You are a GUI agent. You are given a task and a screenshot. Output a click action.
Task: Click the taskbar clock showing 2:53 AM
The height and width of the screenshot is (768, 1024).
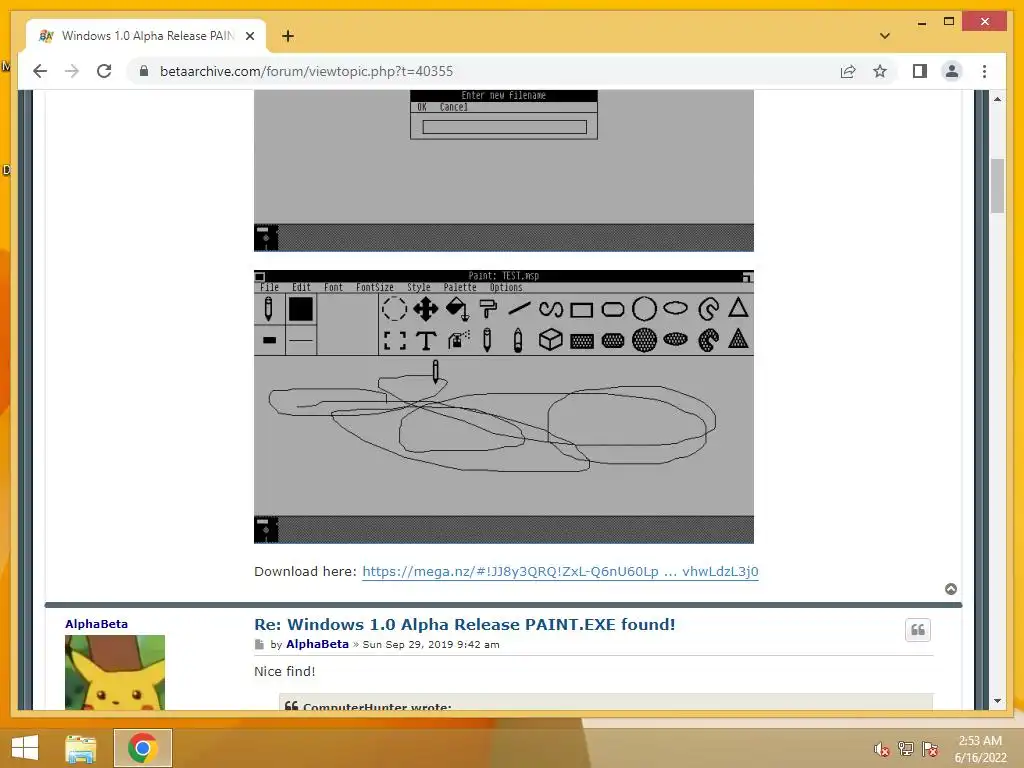point(980,749)
